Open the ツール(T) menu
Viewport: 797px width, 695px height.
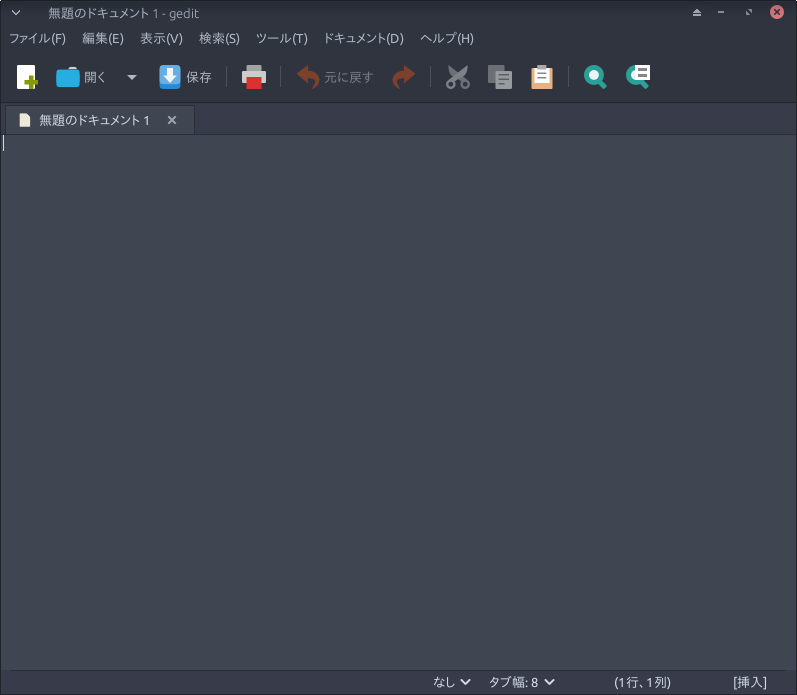click(282, 39)
